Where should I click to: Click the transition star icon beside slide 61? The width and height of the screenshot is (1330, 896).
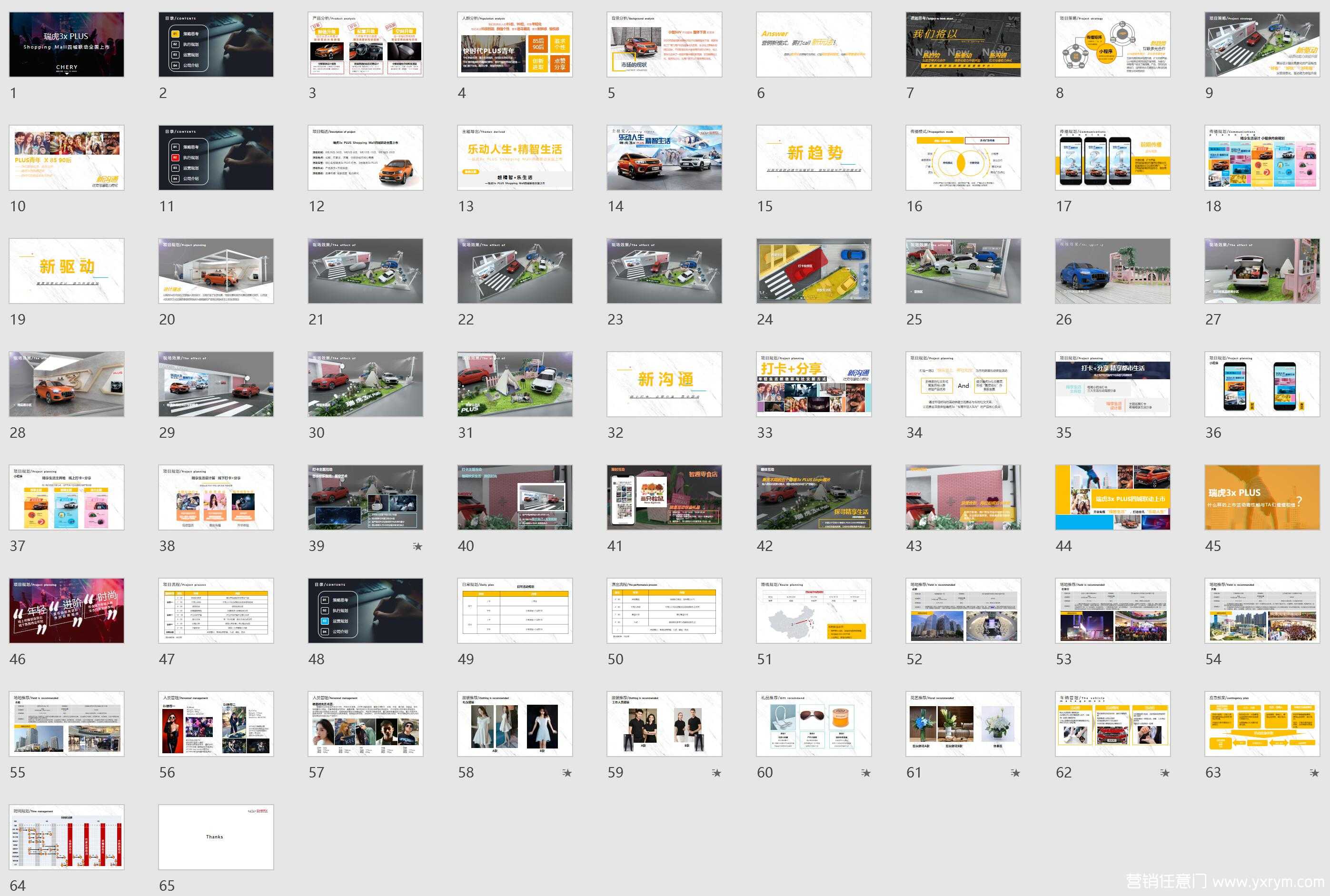pyautogui.click(x=1016, y=773)
